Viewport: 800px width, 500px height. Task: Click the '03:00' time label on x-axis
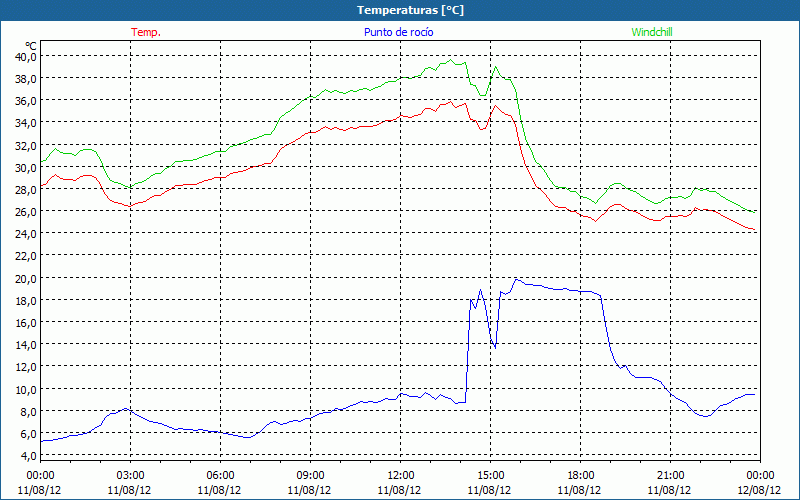coord(130,476)
